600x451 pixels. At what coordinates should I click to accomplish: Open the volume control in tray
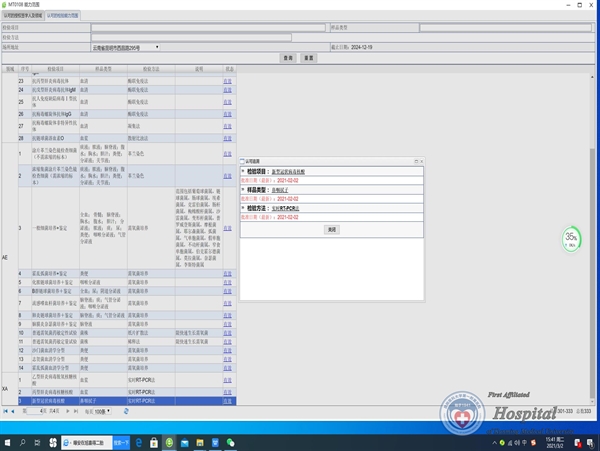[x=517, y=443]
